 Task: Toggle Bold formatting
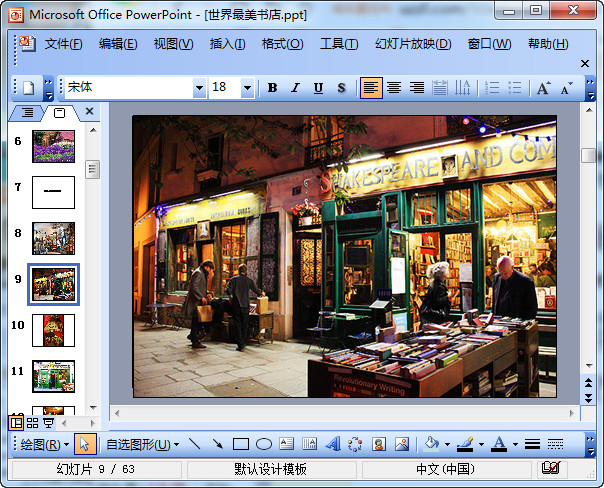tap(272, 88)
